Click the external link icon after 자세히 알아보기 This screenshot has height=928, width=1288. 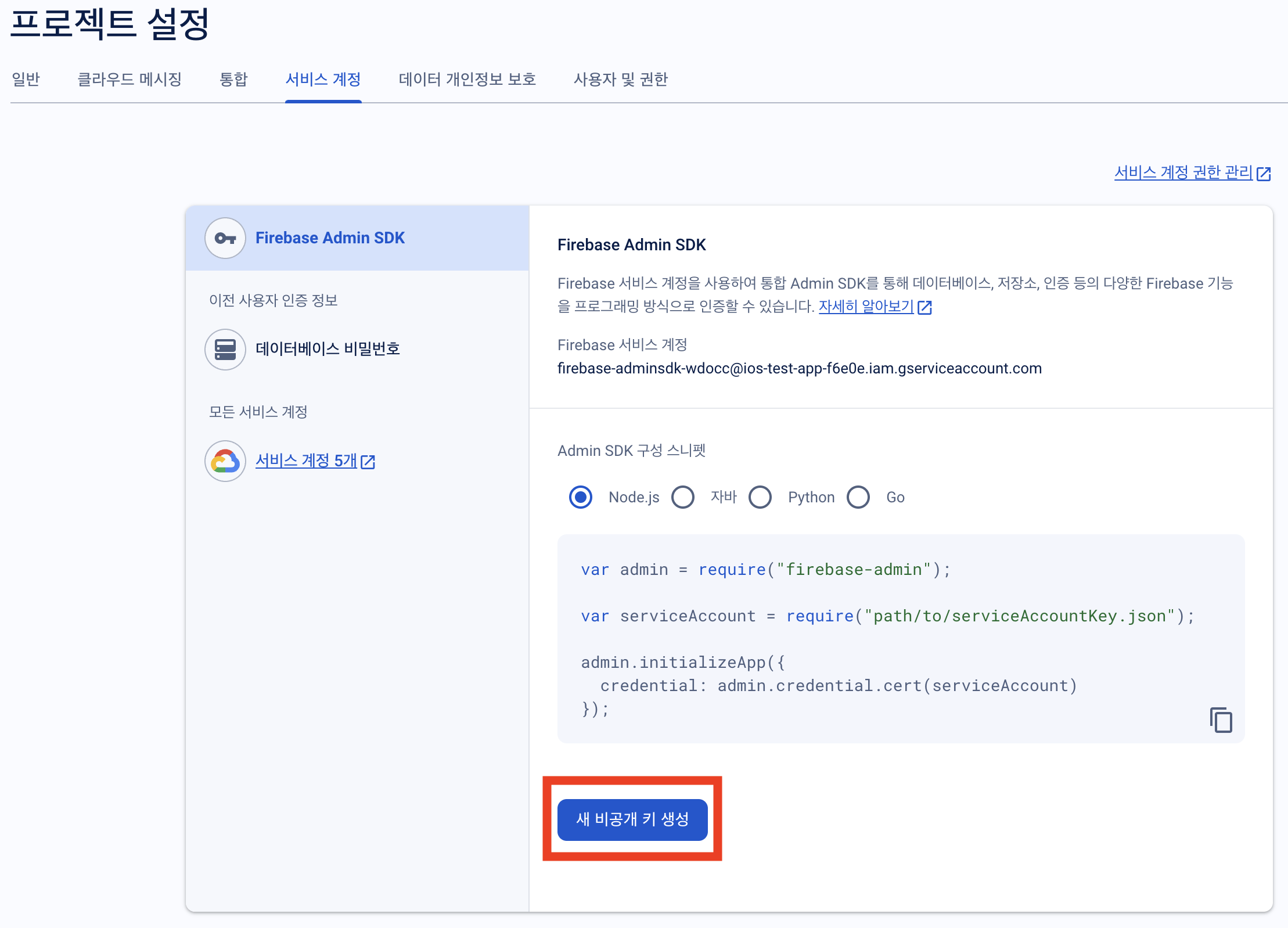[924, 307]
